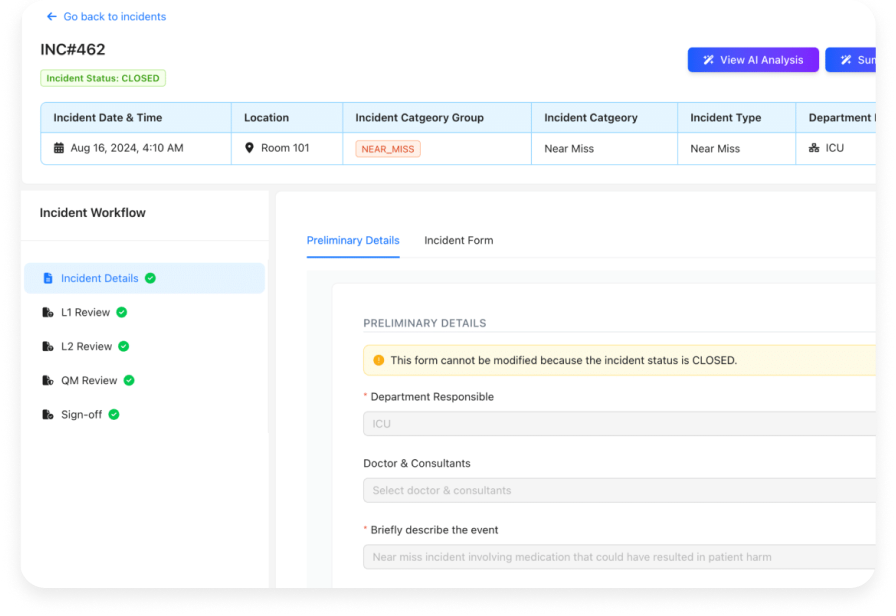Viewport: 896px width, 616px height.
Task: Open the Department Responsible dropdown
Action: click(x=620, y=424)
